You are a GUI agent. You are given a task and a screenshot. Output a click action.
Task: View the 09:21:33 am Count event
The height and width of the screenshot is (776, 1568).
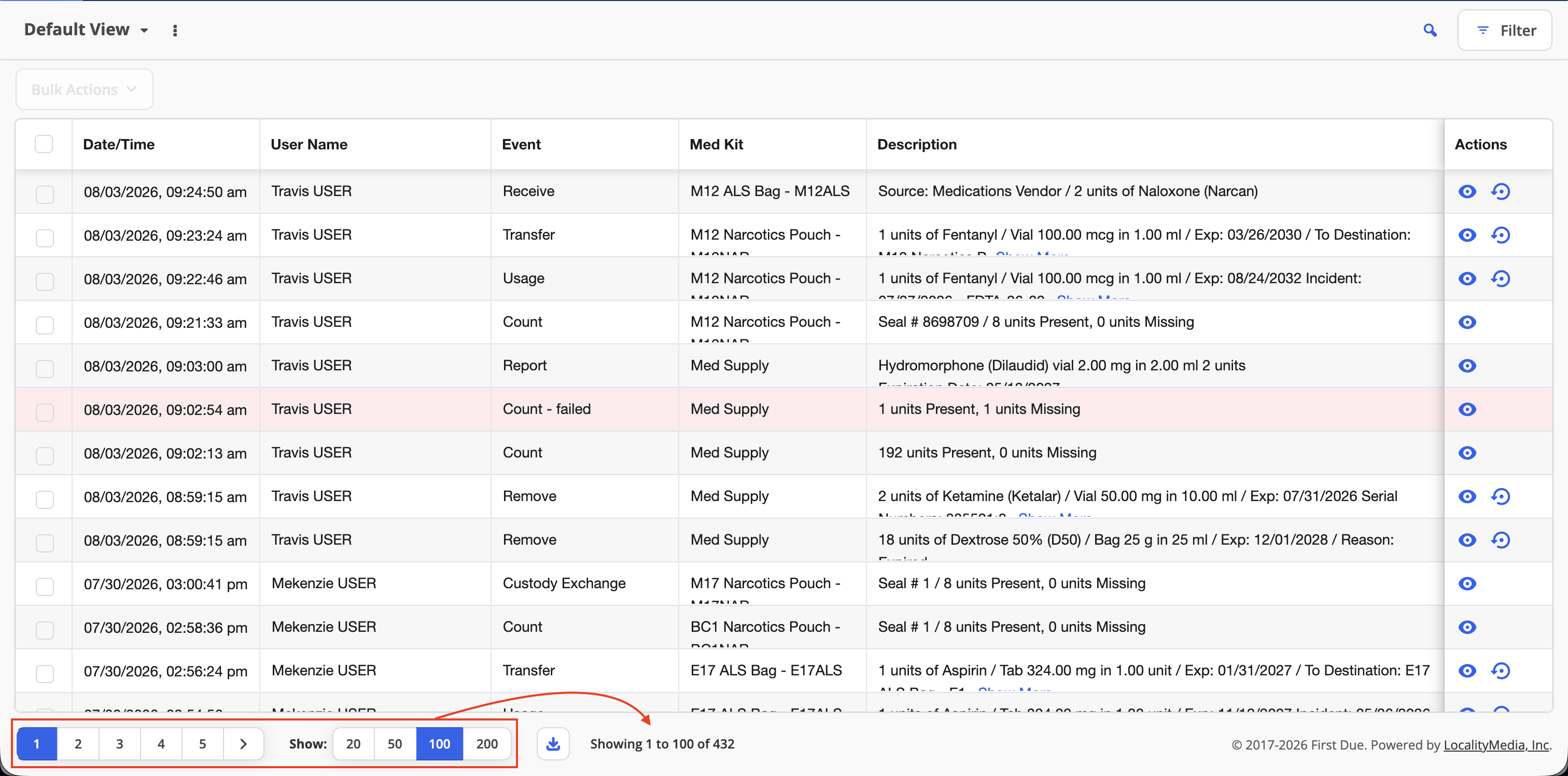[1467, 322]
